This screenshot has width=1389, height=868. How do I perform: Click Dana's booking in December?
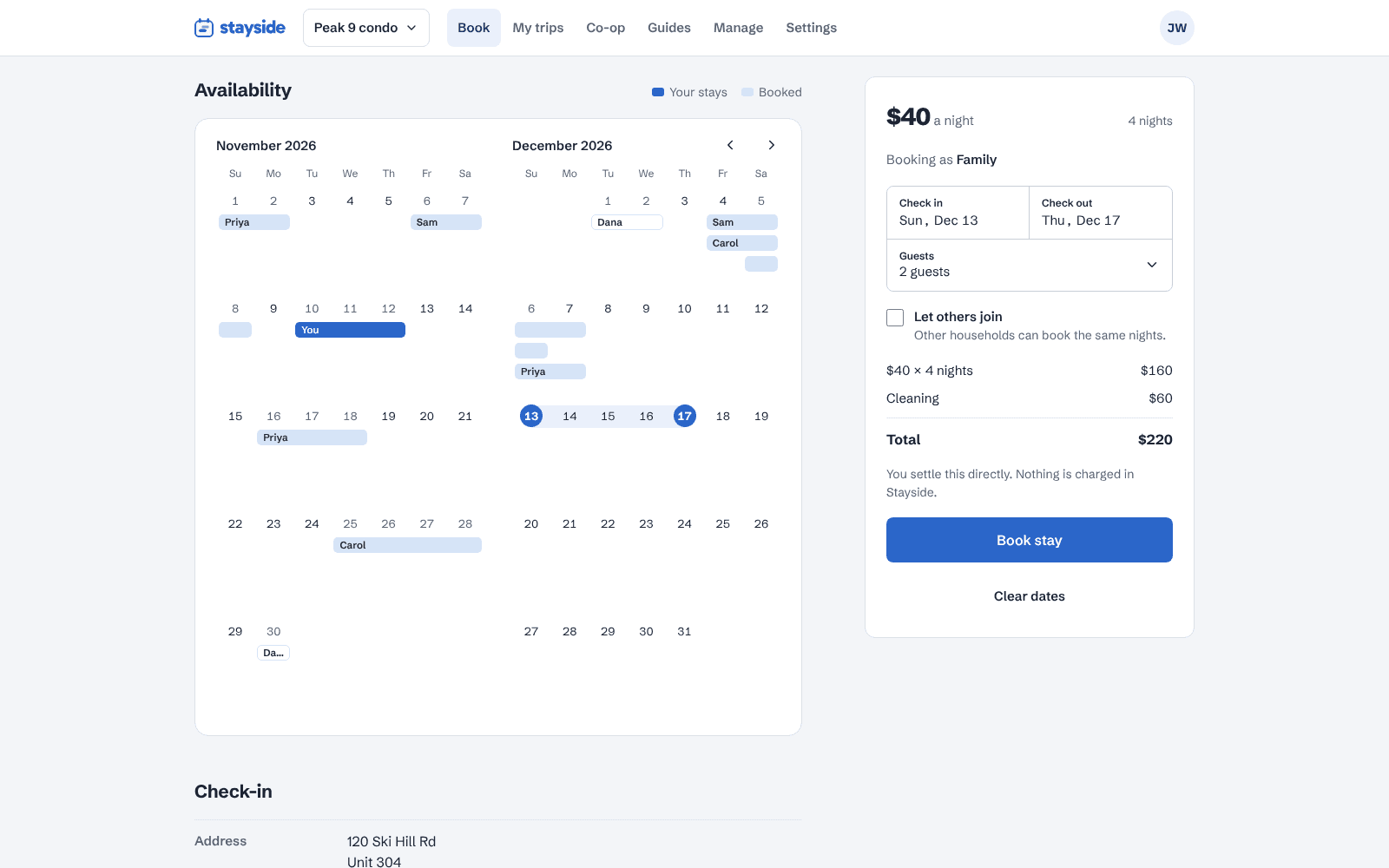click(x=627, y=222)
